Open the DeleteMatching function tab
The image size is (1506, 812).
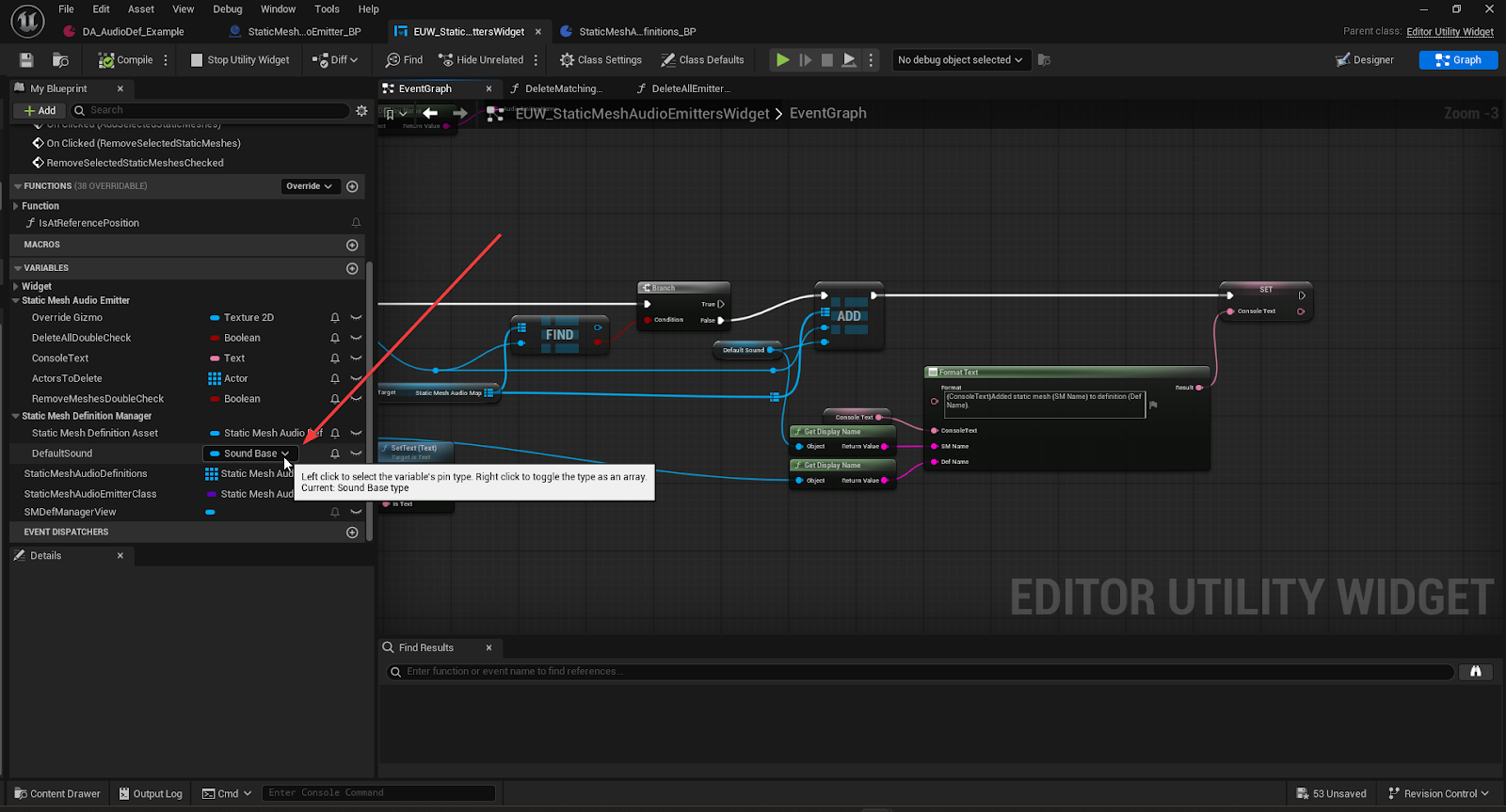pos(563,88)
